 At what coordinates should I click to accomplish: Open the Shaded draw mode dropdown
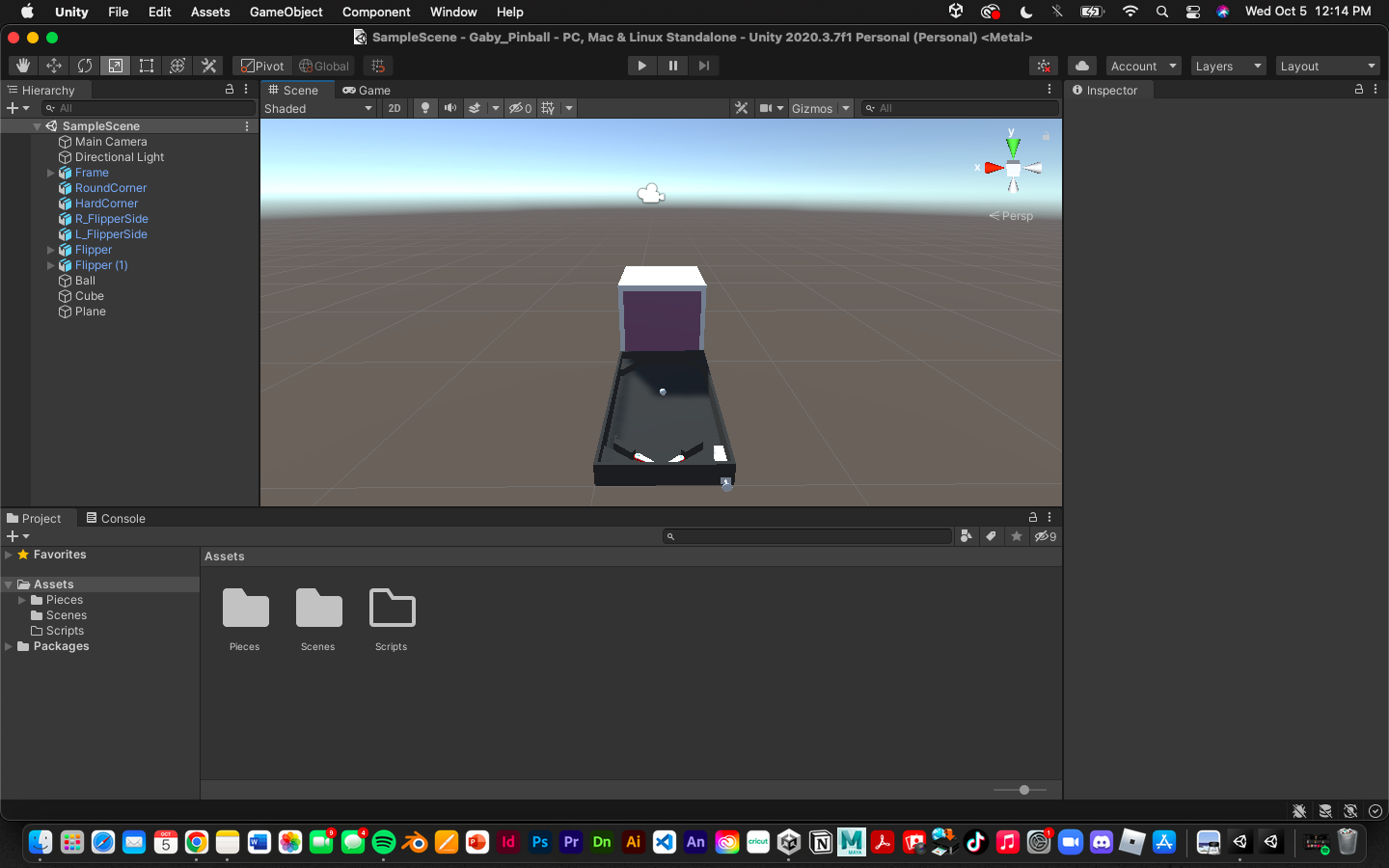(318, 108)
